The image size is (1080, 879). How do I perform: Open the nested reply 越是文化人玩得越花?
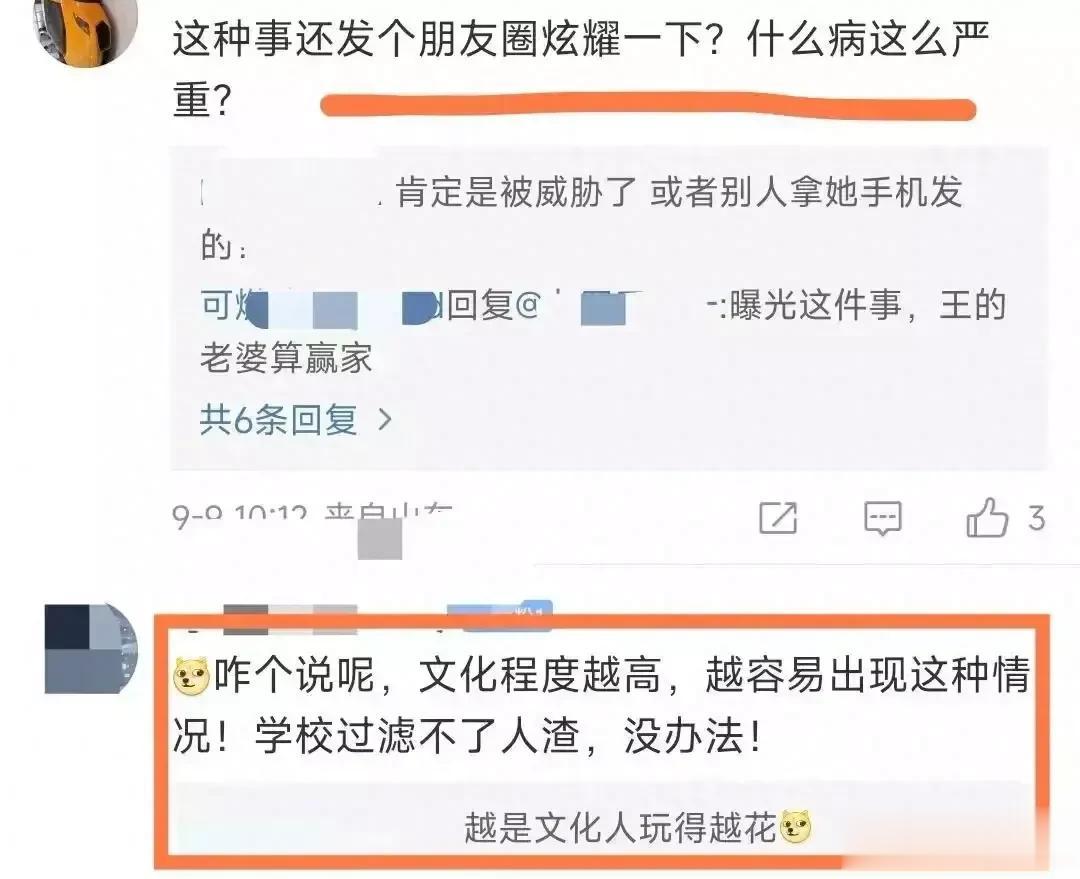(x=637, y=827)
